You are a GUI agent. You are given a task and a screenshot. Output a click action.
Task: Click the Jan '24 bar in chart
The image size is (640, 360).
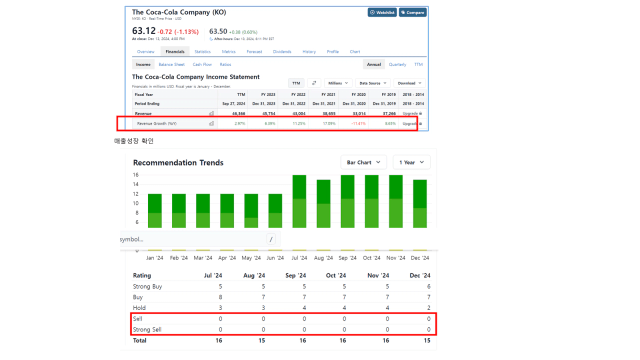pos(155,211)
